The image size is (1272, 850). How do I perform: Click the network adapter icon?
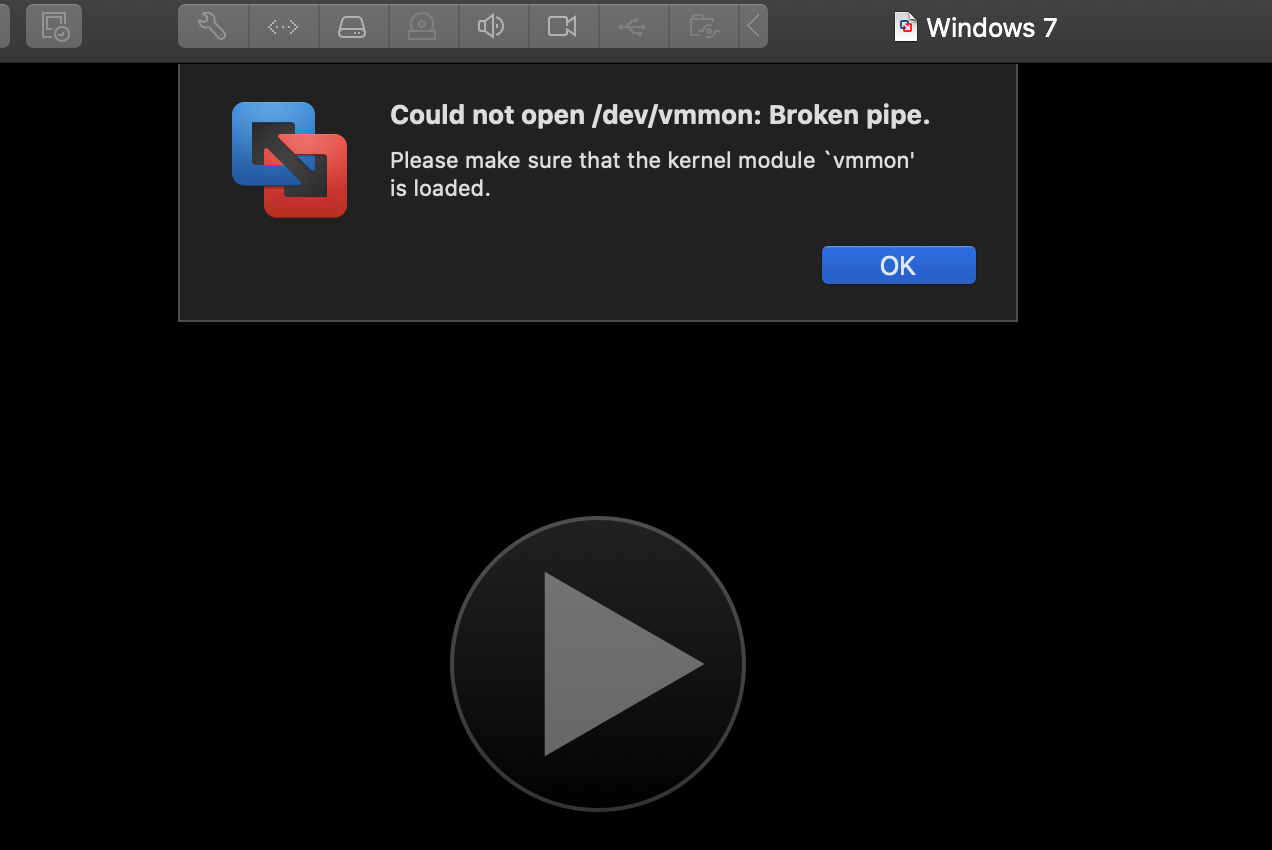pos(284,26)
